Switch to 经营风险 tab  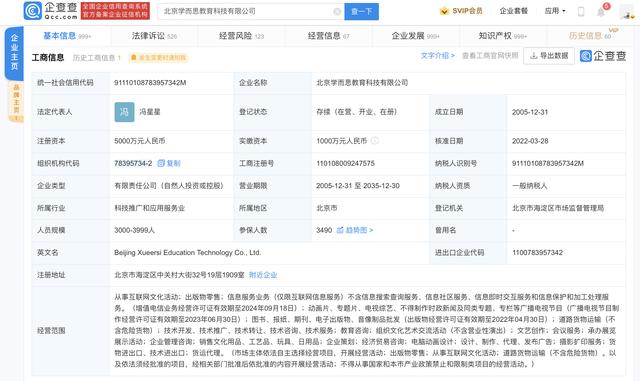242,36
